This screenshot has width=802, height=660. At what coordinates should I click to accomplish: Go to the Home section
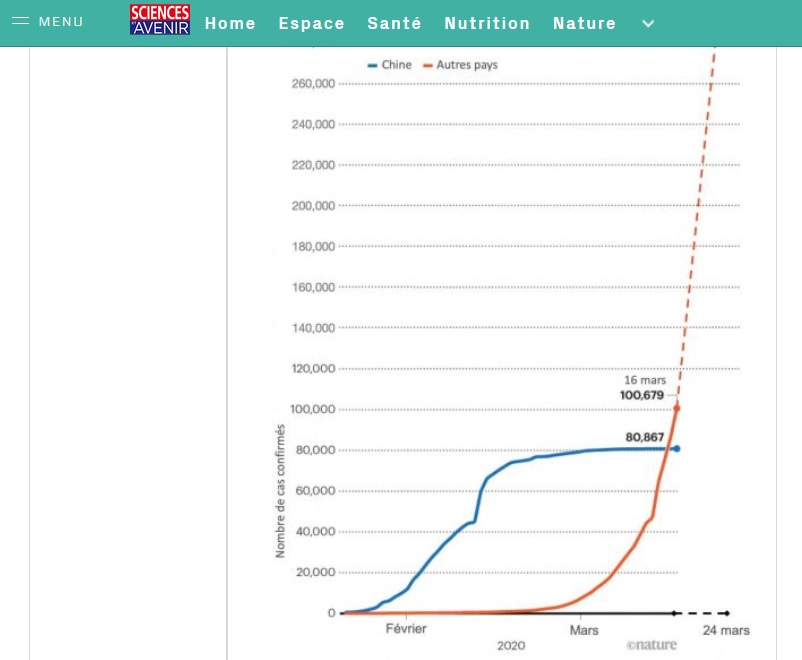(230, 23)
